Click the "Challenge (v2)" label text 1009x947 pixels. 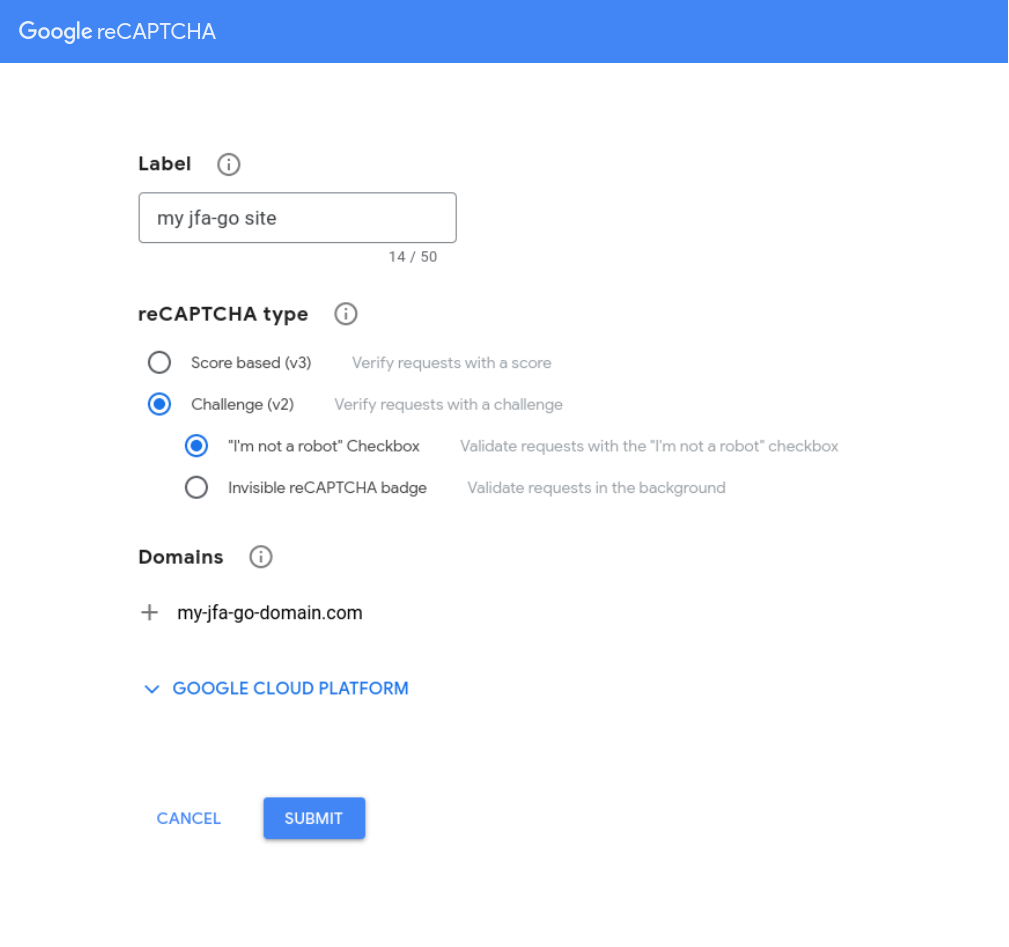[x=243, y=405]
